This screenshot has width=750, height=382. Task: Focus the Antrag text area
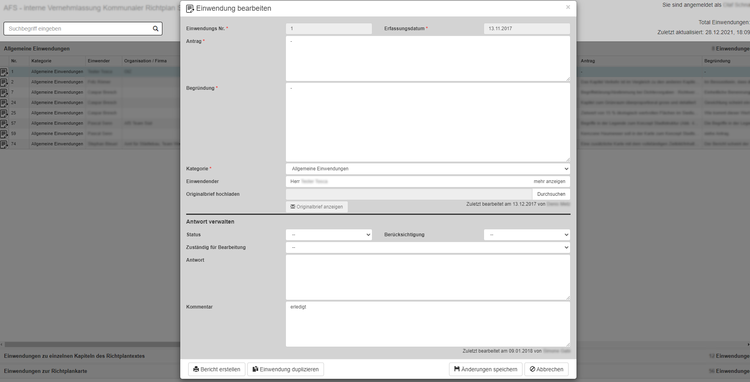point(428,59)
